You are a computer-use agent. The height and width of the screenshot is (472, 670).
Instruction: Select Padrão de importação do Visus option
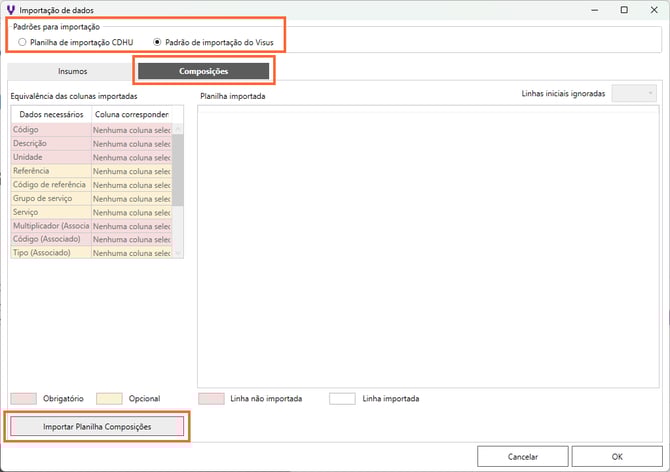pyautogui.click(x=158, y=43)
